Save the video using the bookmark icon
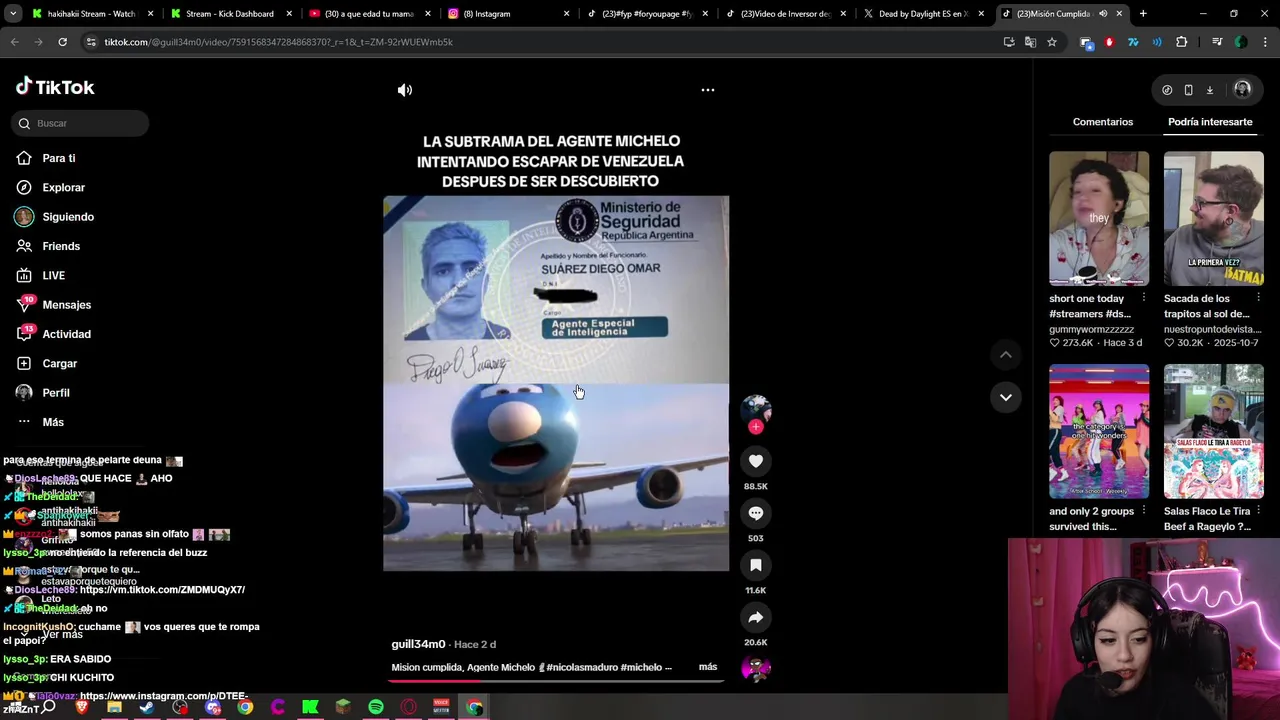 pos(756,565)
